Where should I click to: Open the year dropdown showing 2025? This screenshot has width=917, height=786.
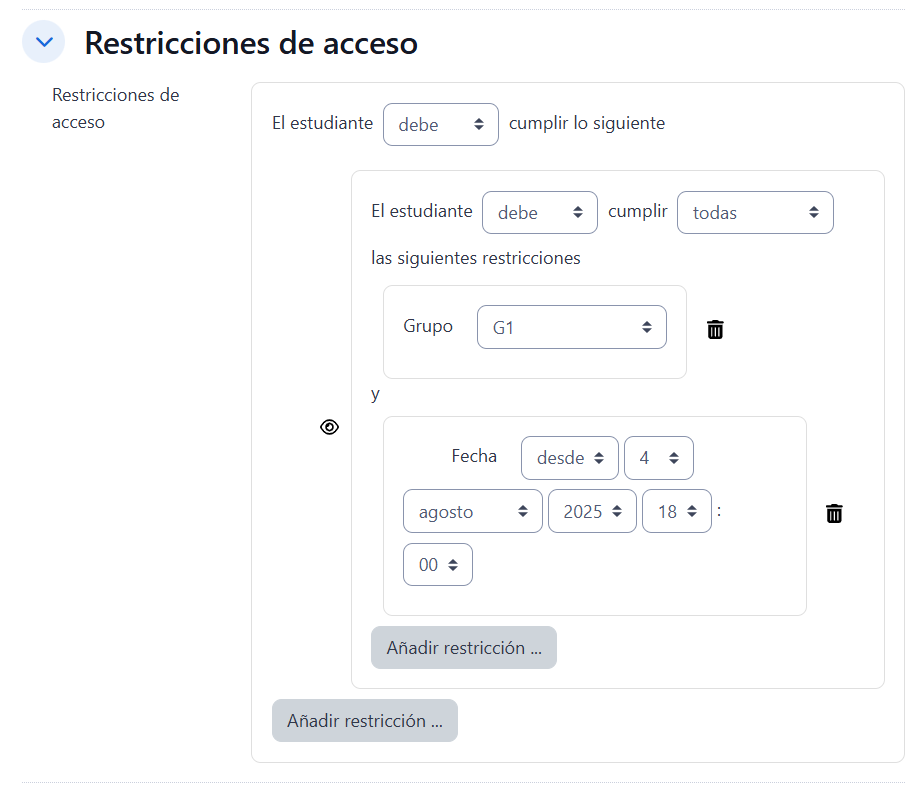click(x=592, y=511)
